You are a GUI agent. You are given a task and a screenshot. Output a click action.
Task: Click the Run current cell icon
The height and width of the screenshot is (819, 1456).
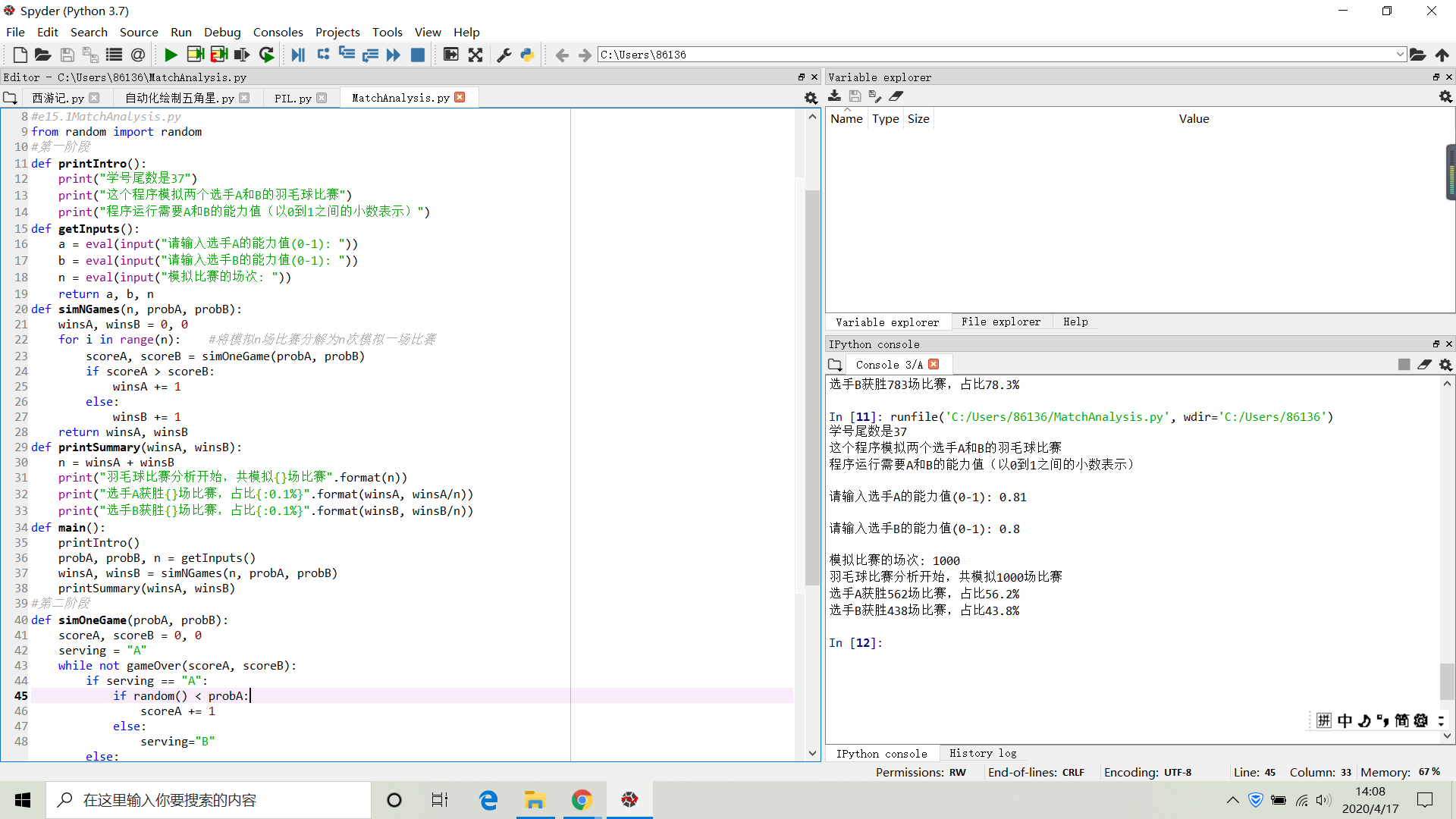195,55
